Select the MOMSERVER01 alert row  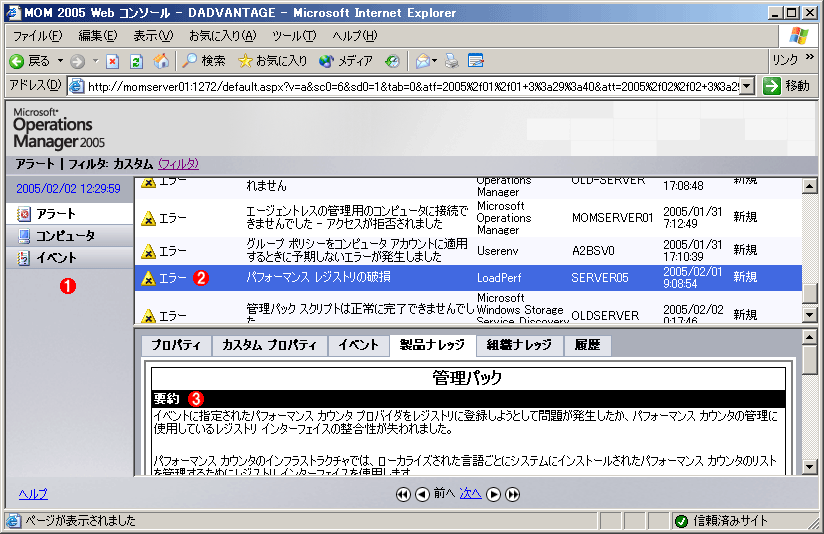pos(468,218)
